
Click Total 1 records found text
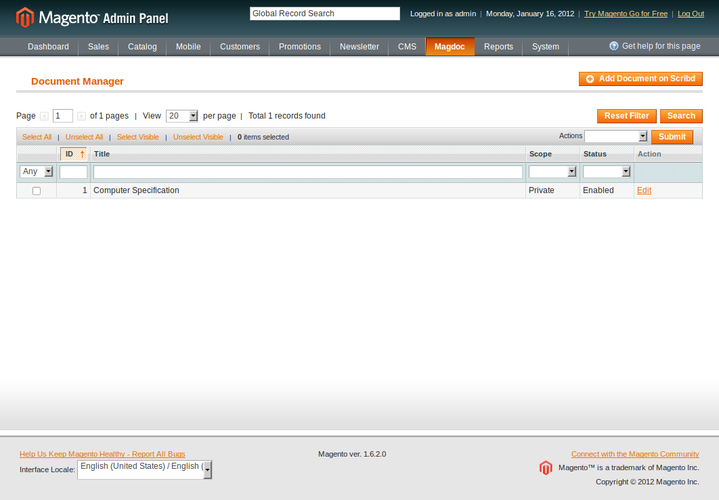(x=287, y=116)
